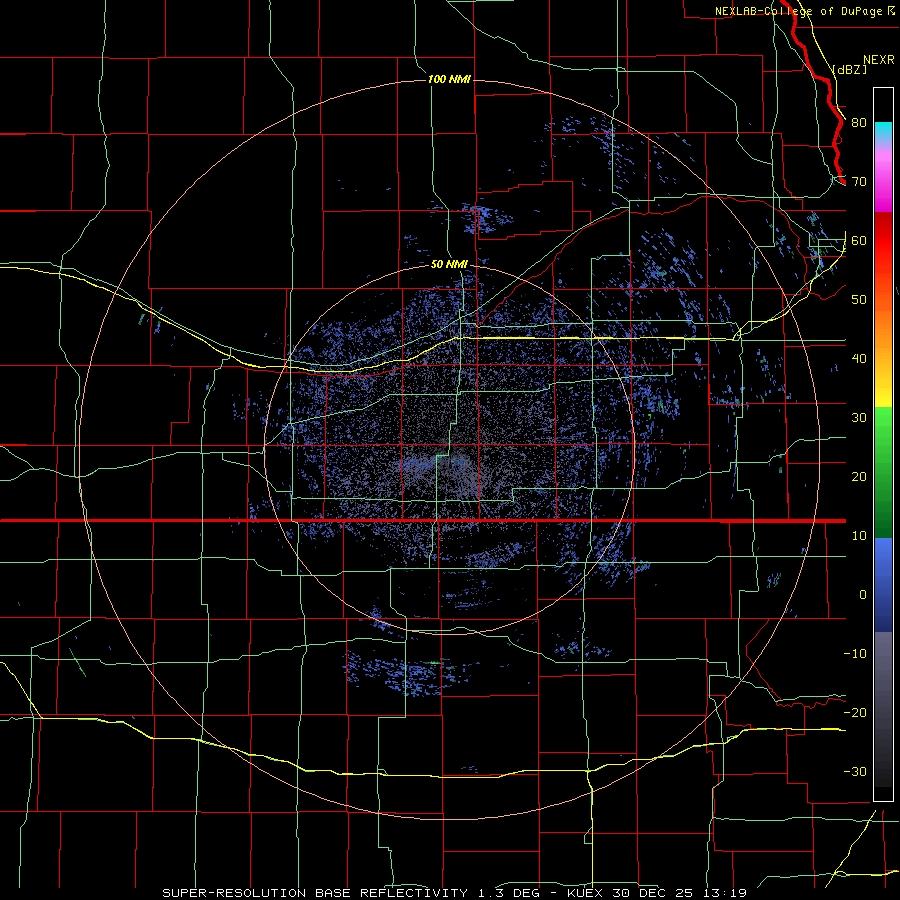Screen dimensions: 900x900
Task: Click the NEXR label above the color scale
Action: tap(878, 60)
